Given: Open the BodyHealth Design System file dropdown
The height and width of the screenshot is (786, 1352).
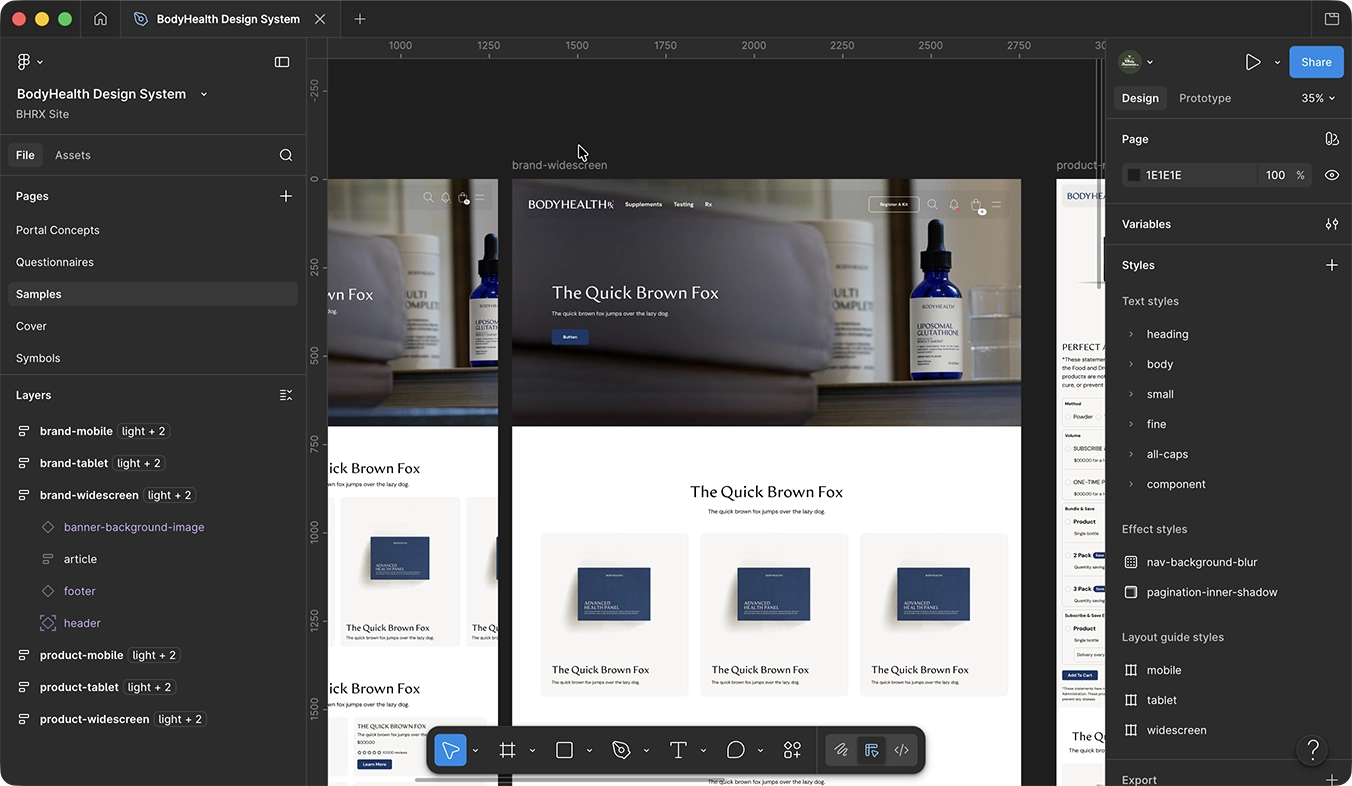Looking at the screenshot, I should coord(204,94).
